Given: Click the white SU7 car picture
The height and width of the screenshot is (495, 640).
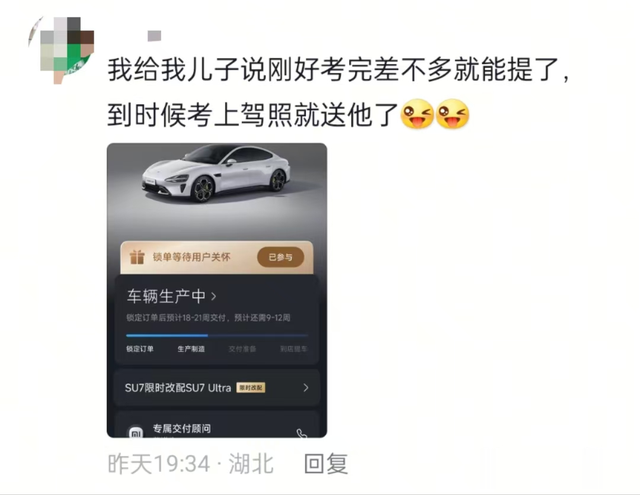Looking at the screenshot, I should 216,173.
